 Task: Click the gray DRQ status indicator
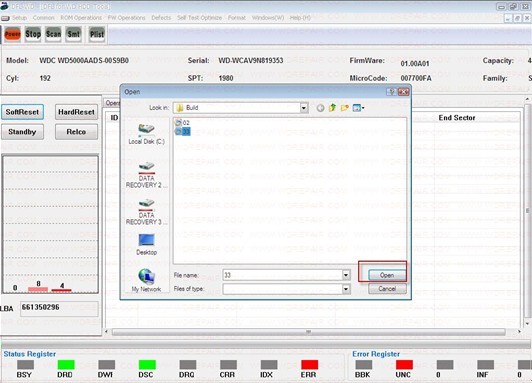(x=188, y=365)
